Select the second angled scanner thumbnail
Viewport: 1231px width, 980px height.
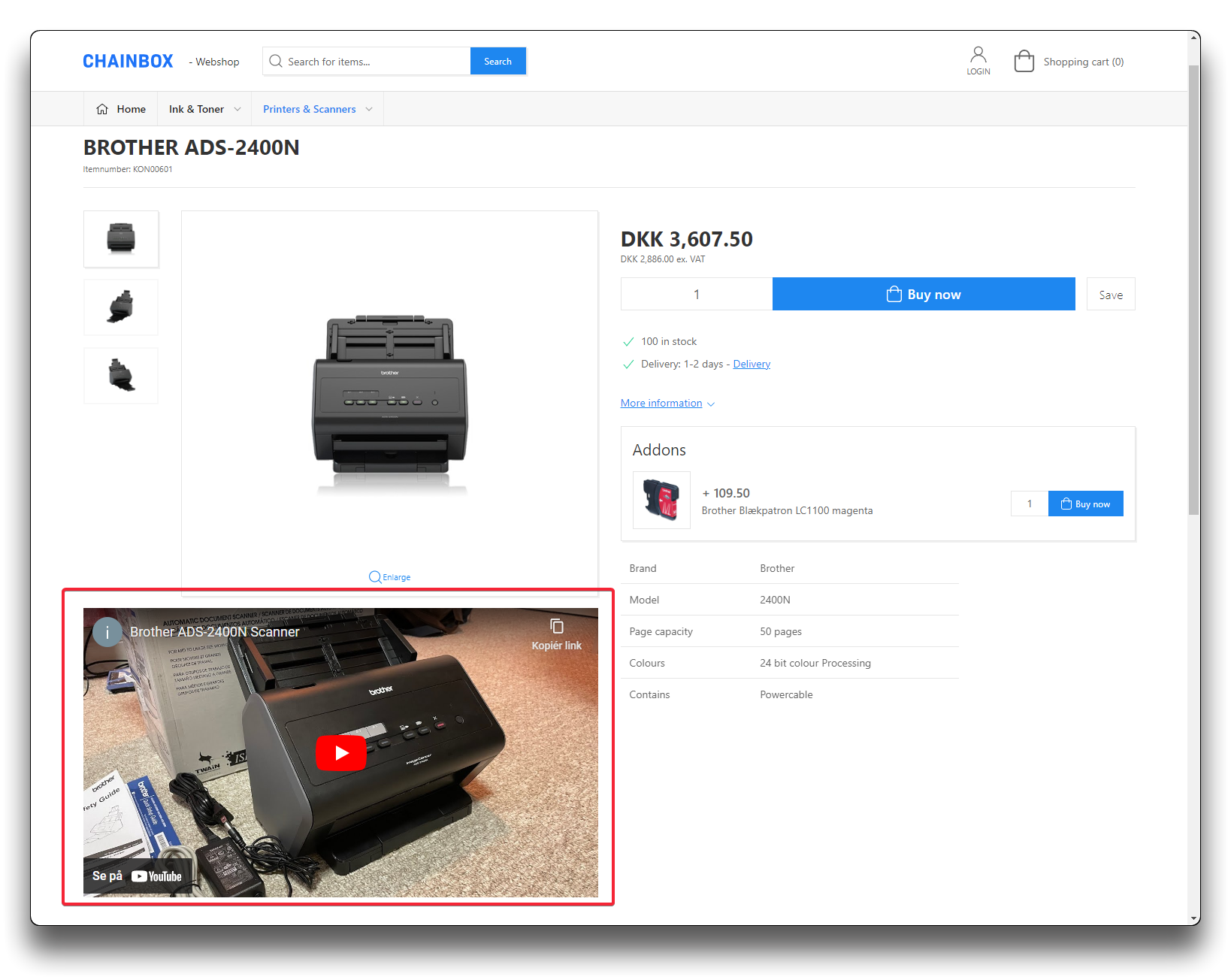121,307
